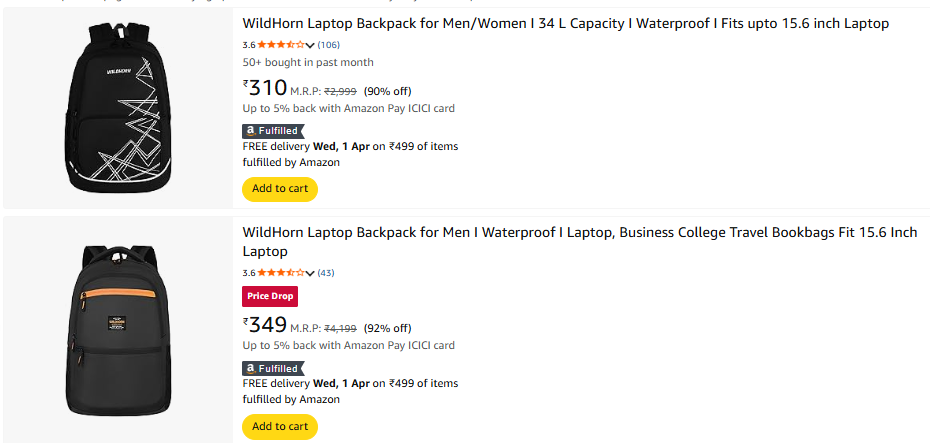The width and height of the screenshot is (930, 443).
Task: Click the ₹310 price
Action: [266, 89]
